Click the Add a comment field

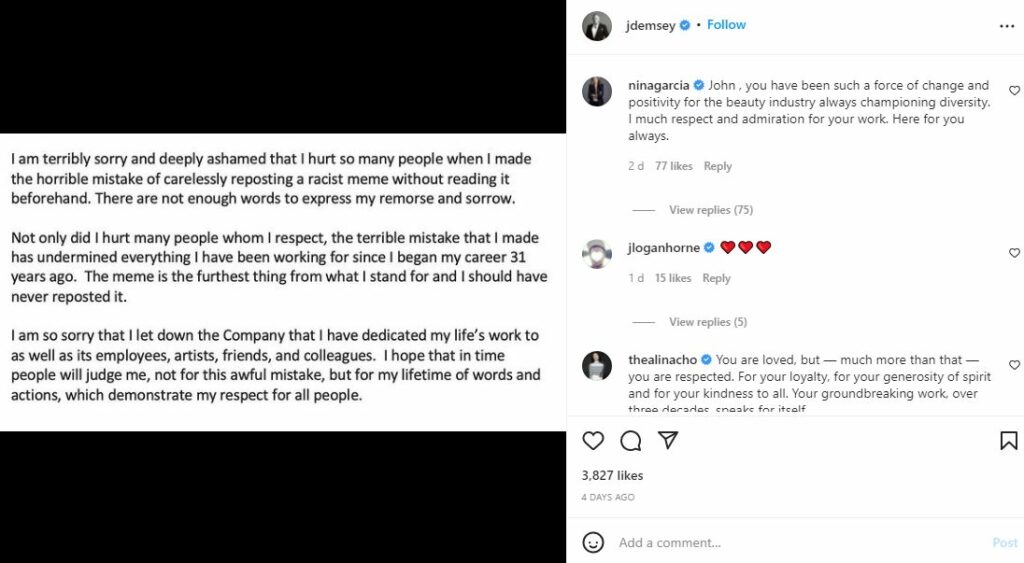pyautogui.click(x=801, y=542)
